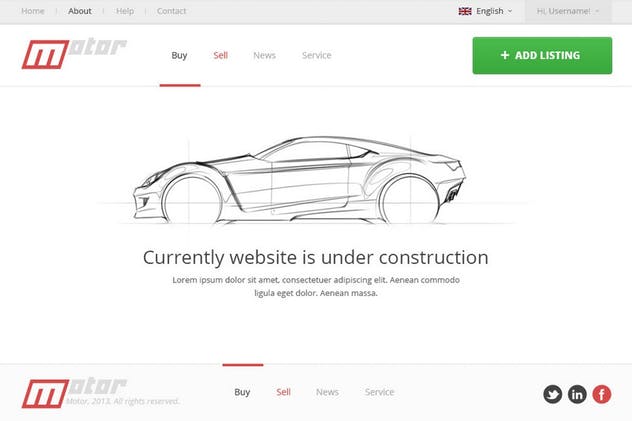Image resolution: width=632 pixels, height=421 pixels.
Task: Click the sports car sketch image
Action: pyautogui.click(x=300, y=180)
